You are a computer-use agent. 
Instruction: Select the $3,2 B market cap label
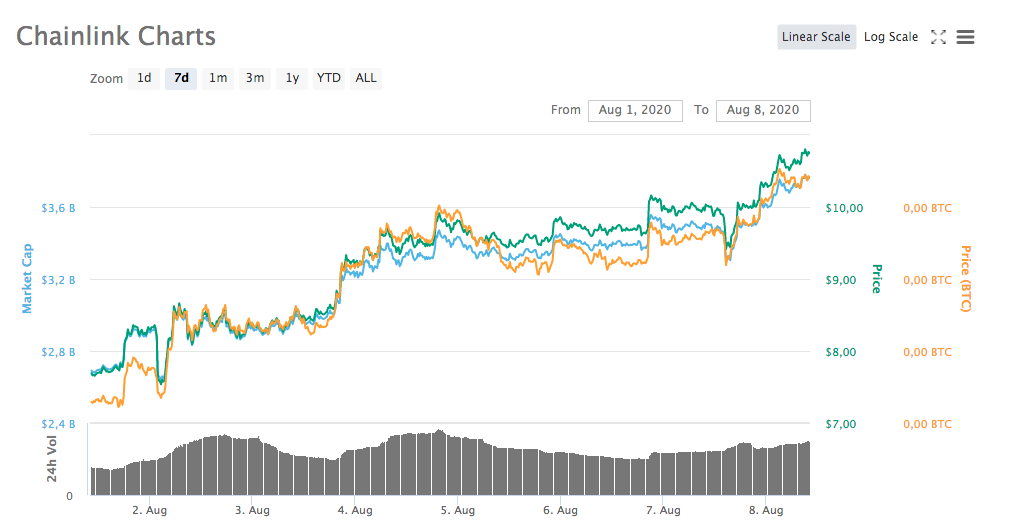point(58,280)
